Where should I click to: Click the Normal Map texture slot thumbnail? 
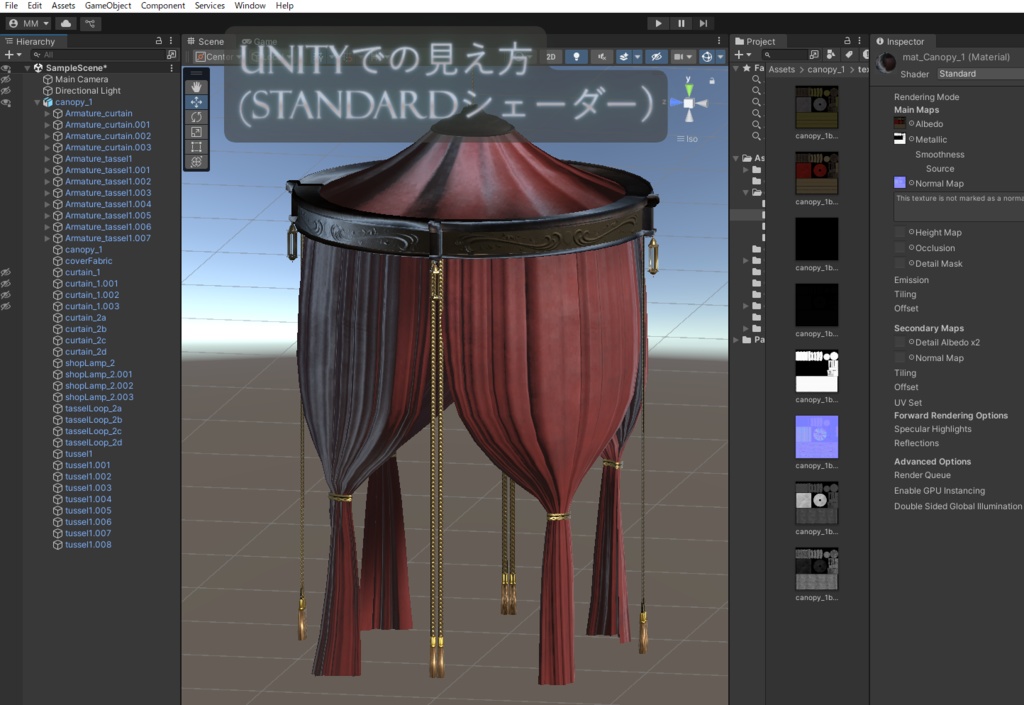[x=899, y=183]
